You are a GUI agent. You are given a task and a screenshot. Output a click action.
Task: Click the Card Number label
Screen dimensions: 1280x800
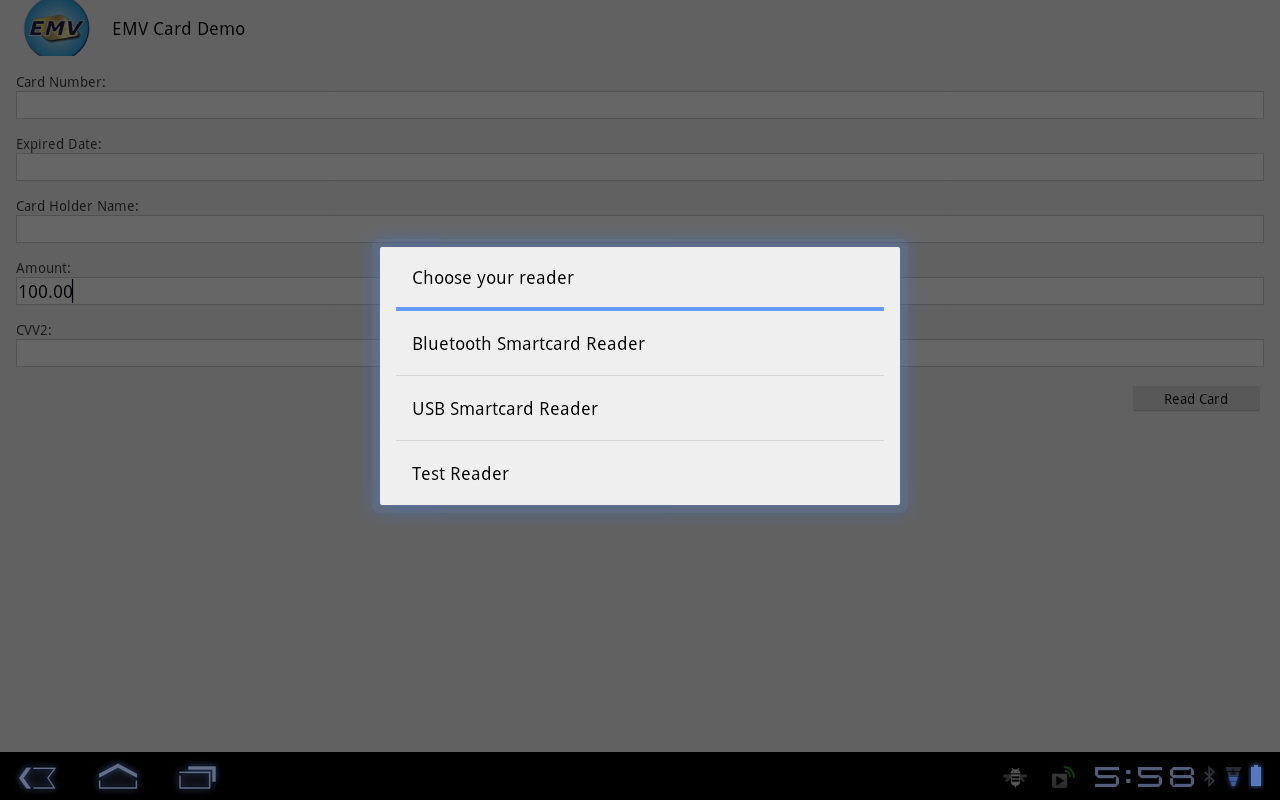coord(61,82)
